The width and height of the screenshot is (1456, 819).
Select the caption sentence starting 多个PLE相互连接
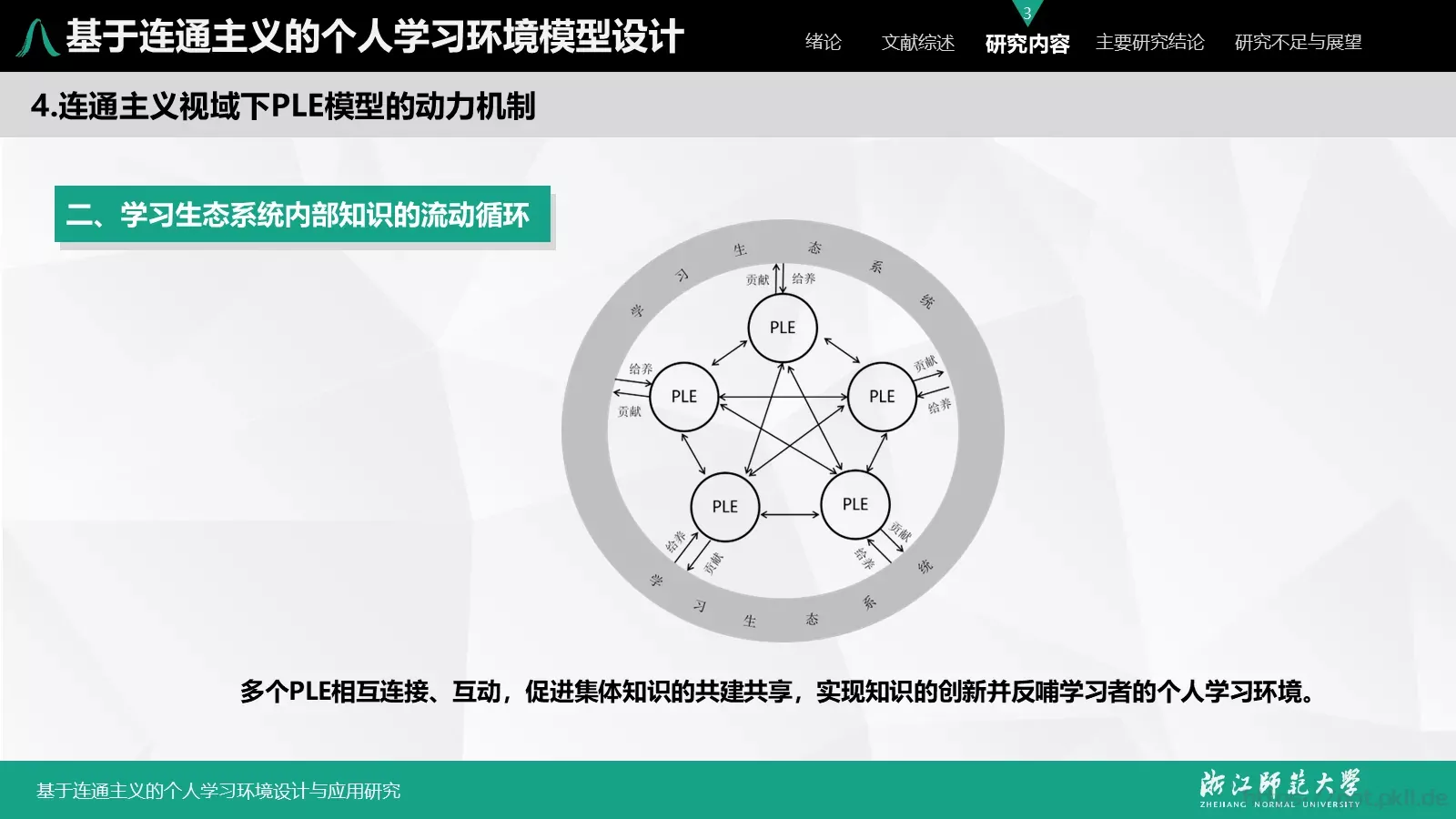pos(779,692)
